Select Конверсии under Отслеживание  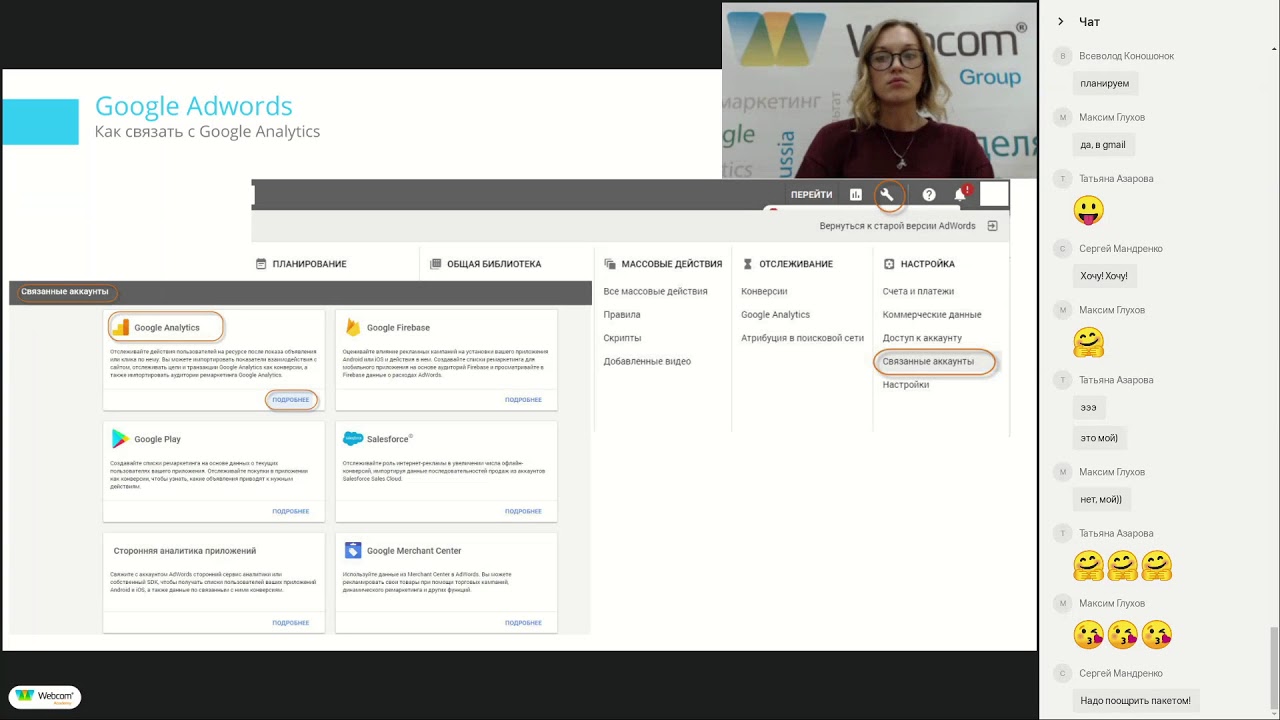[x=764, y=291]
